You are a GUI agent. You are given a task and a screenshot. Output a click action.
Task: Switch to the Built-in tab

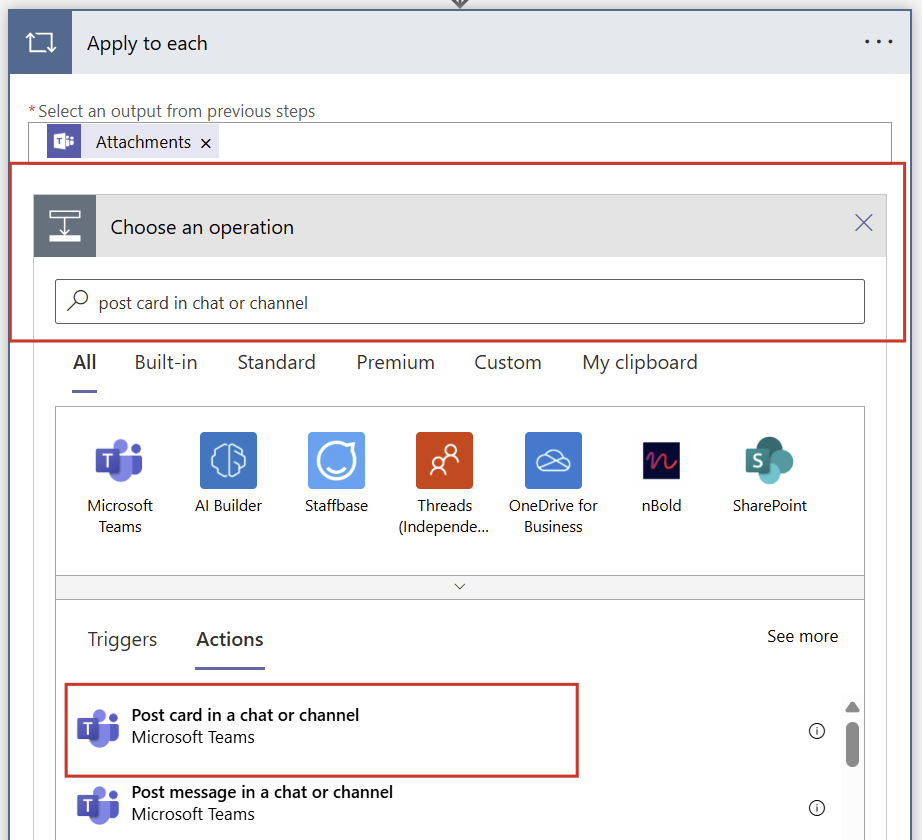click(166, 362)
